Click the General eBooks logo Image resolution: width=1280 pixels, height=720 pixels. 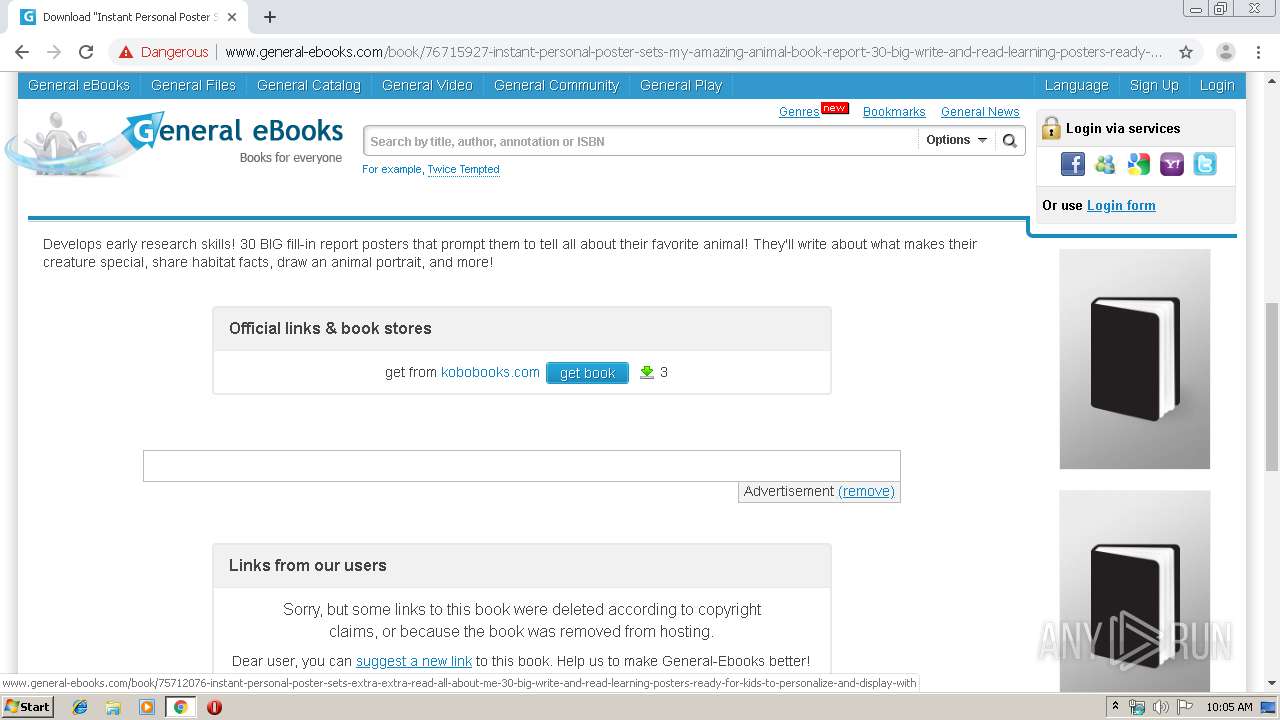pyautogui.click(x=175, y=143)
